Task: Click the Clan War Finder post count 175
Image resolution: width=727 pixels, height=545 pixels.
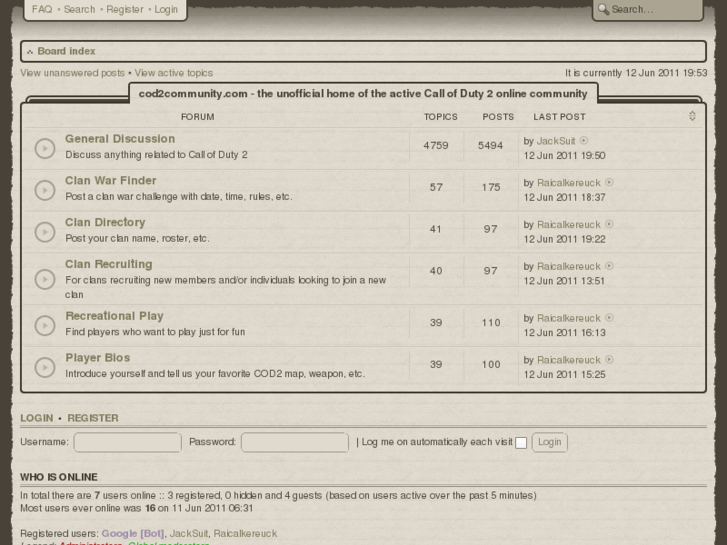Action: coord(491,187)
